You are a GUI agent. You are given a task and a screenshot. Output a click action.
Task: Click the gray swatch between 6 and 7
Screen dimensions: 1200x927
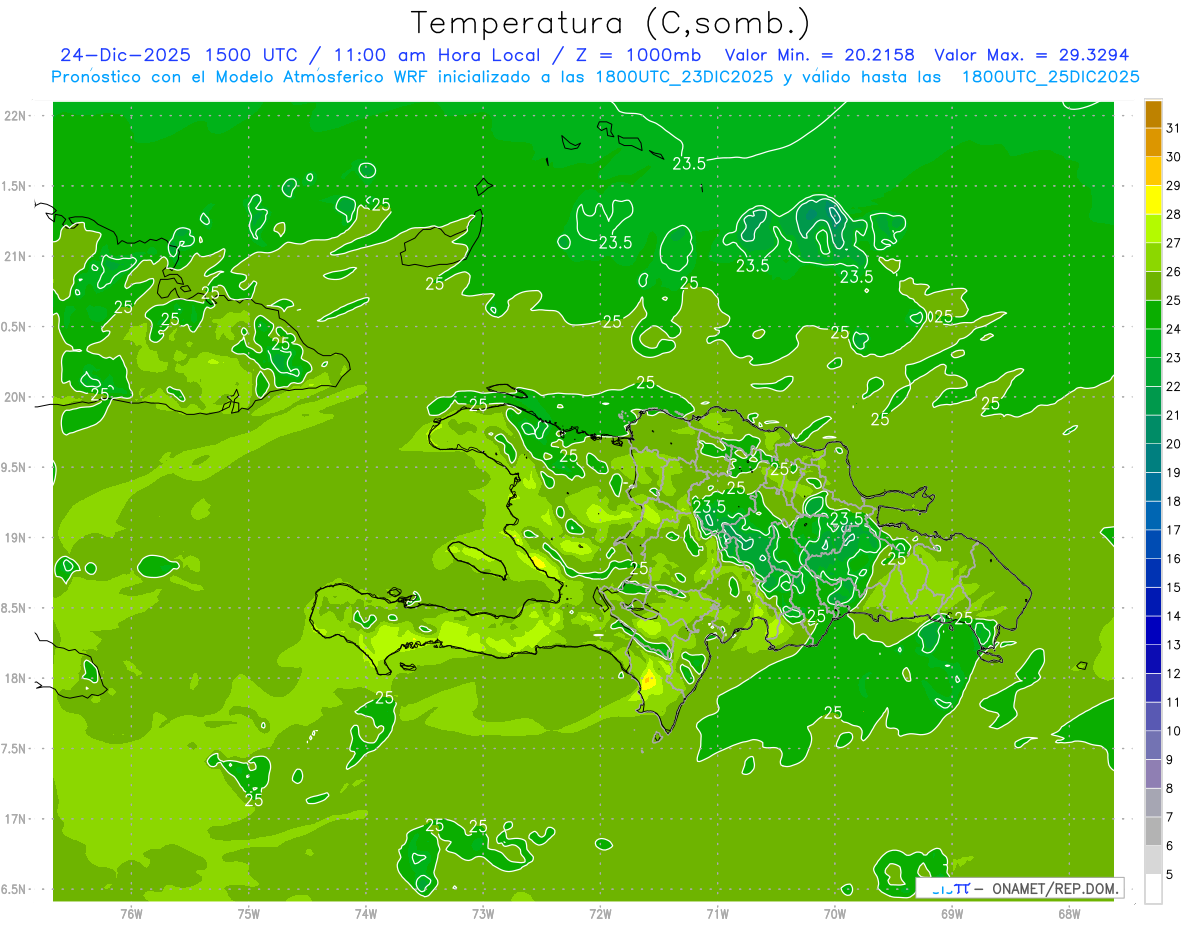click(x=1153, y=831)
